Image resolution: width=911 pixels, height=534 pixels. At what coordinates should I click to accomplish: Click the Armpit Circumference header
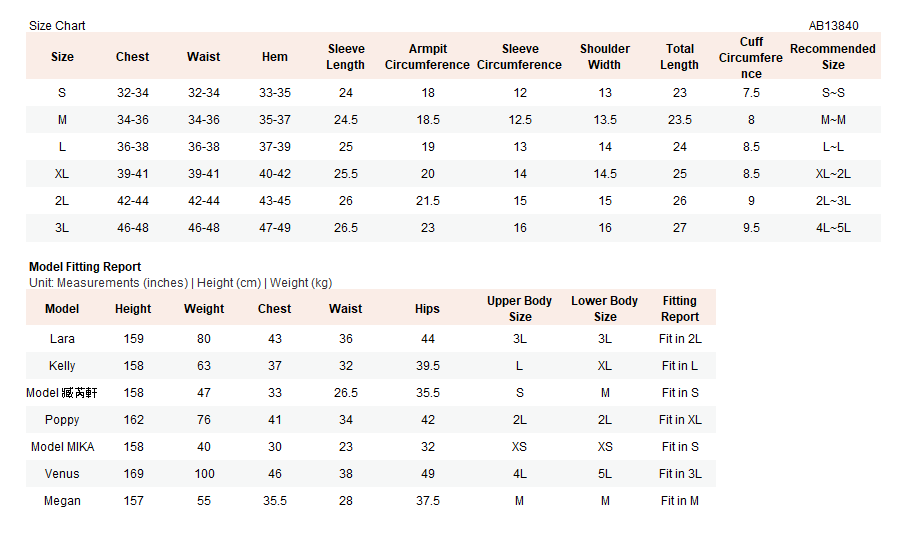click(x=428, y=57)
